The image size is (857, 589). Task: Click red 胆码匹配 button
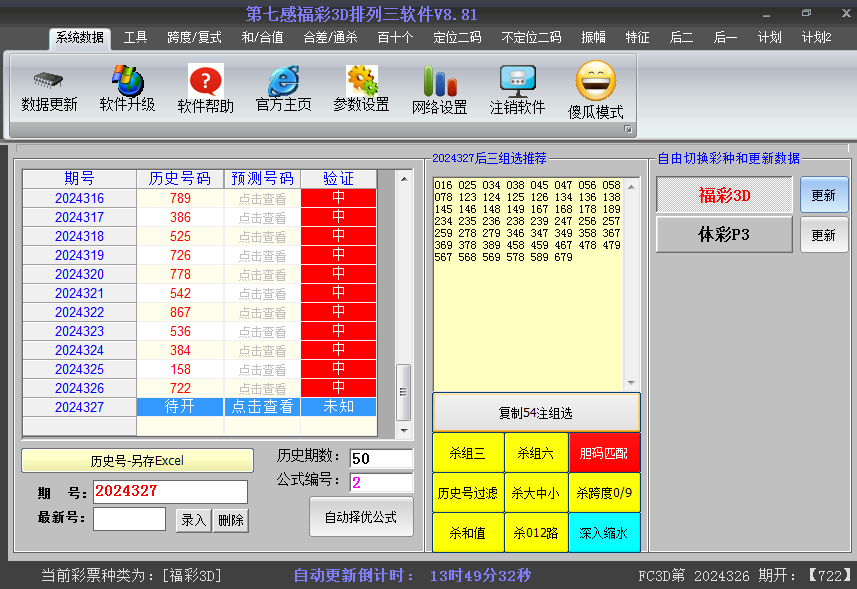click(604, 453)
